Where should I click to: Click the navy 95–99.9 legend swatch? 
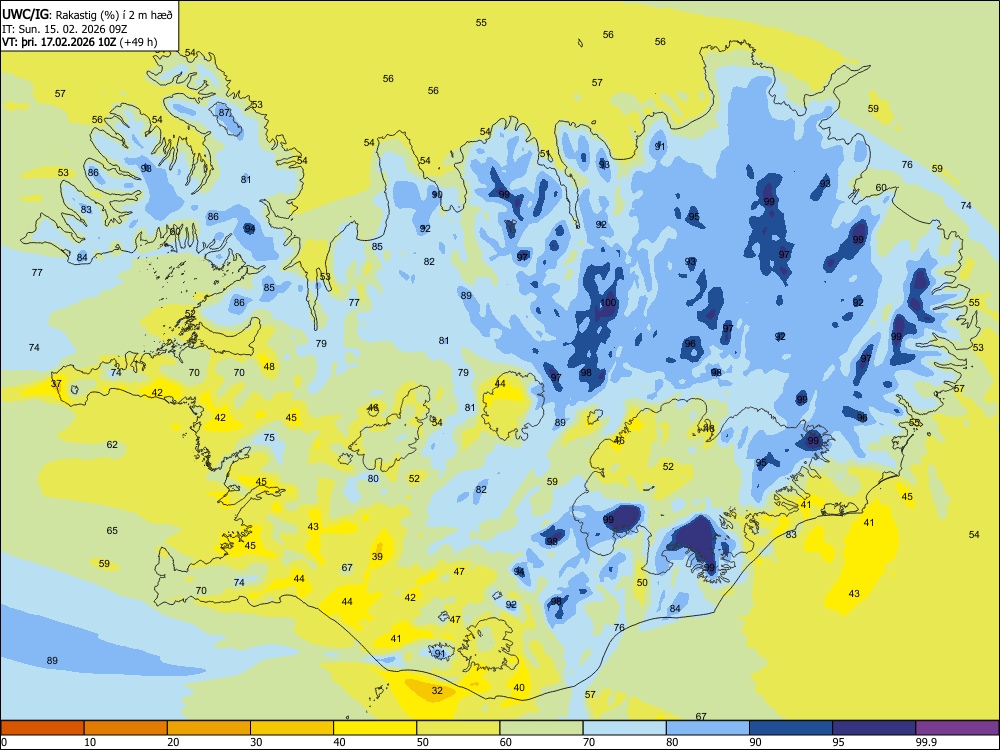tap(874, 728)
